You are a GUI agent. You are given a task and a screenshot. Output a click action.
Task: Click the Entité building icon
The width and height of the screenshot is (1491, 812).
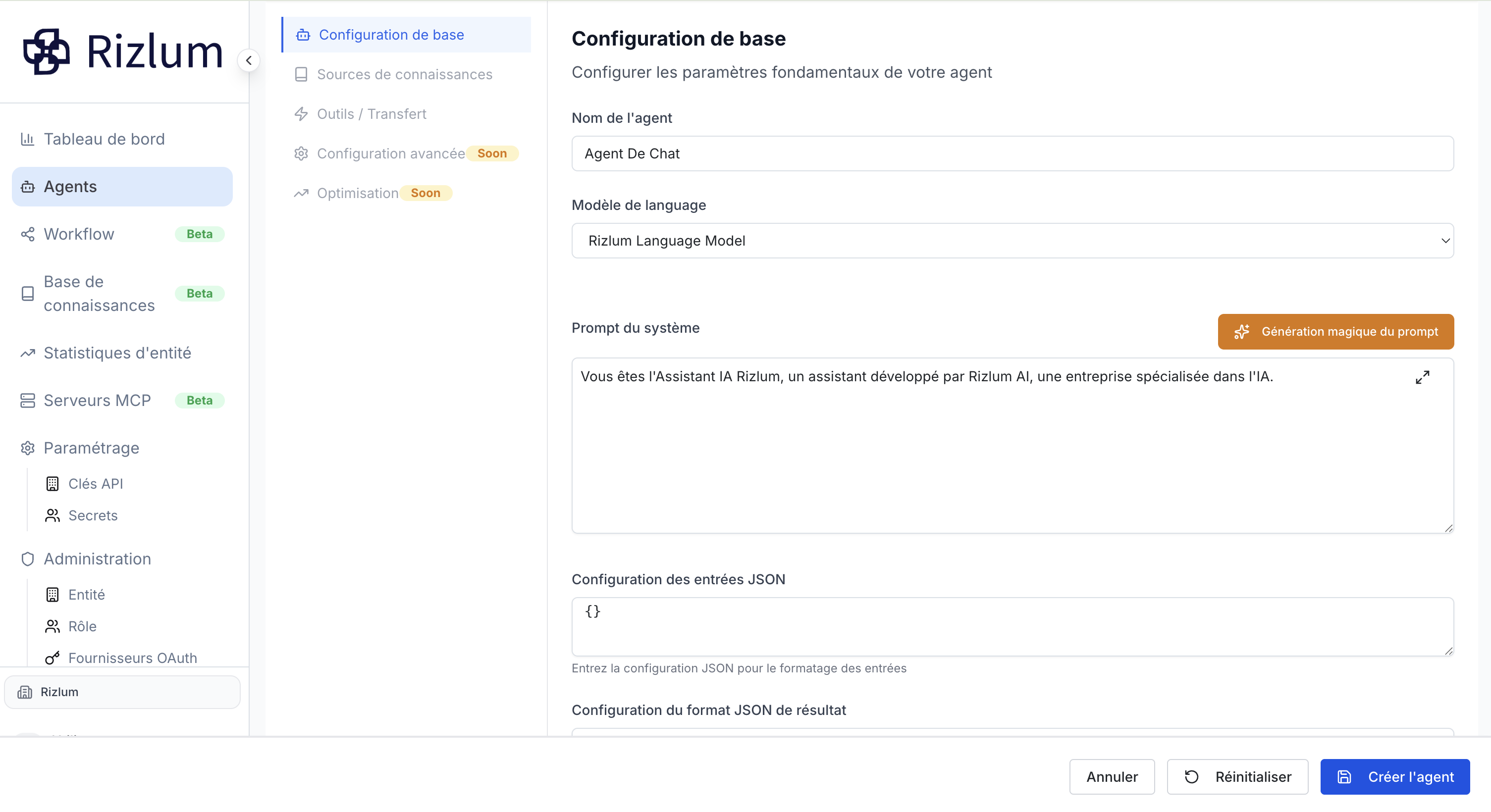point(52,595)
